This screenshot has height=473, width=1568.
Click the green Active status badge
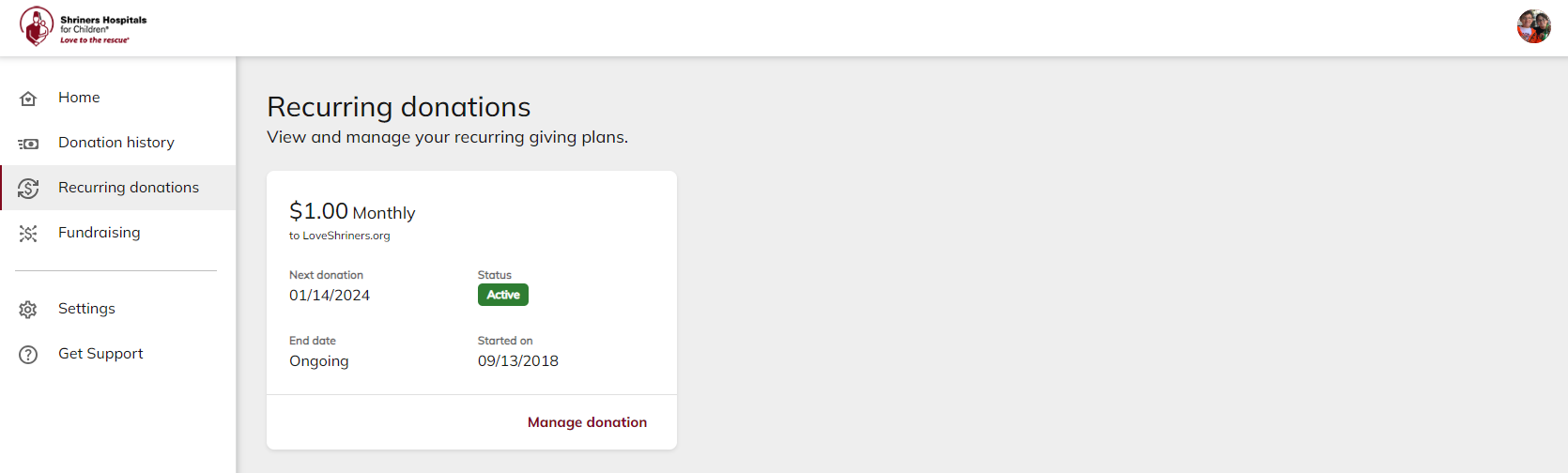[x=503, y=295]
